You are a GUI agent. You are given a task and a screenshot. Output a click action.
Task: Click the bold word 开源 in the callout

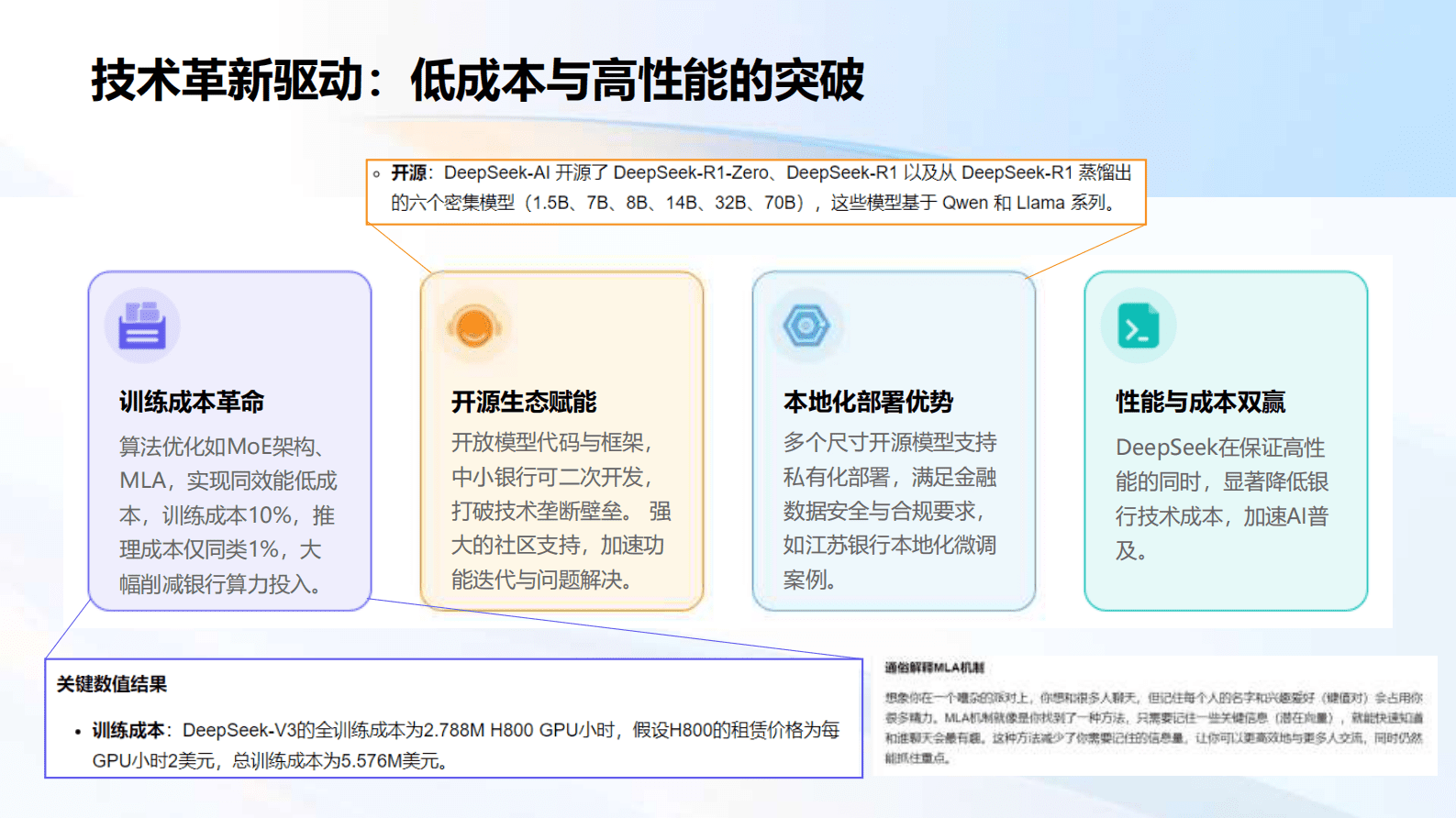(x=408, y=173)
